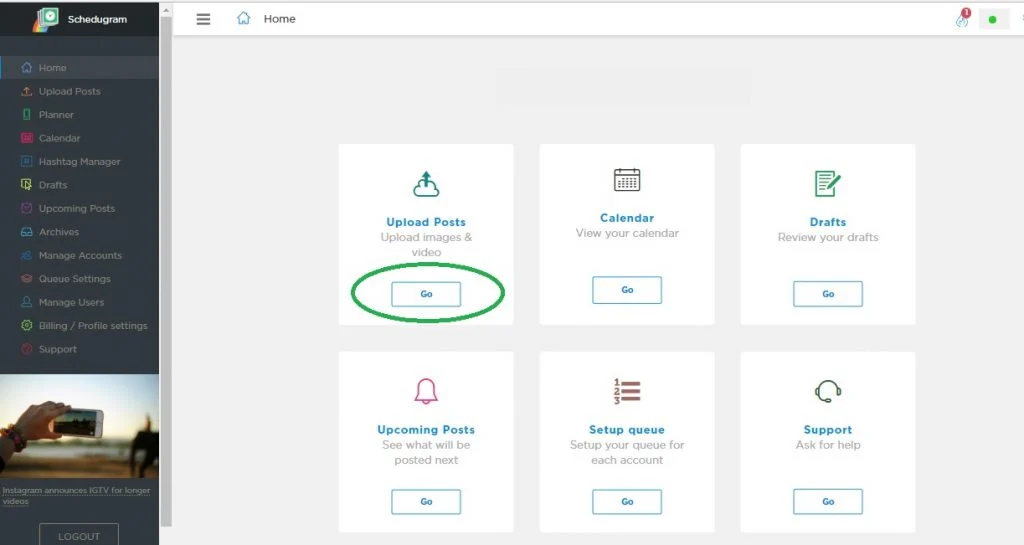1024x545 pixels.
Task: Click the Archives sidebar icon
Action: (26, 232)
